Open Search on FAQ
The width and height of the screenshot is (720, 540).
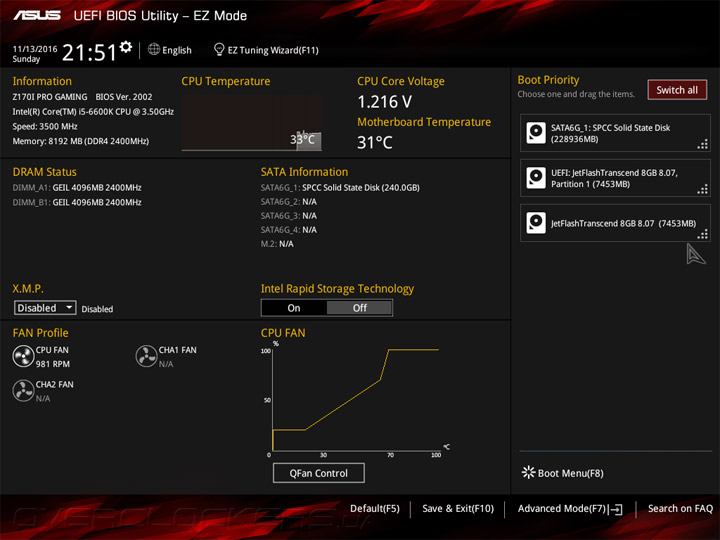pos(680,509)
